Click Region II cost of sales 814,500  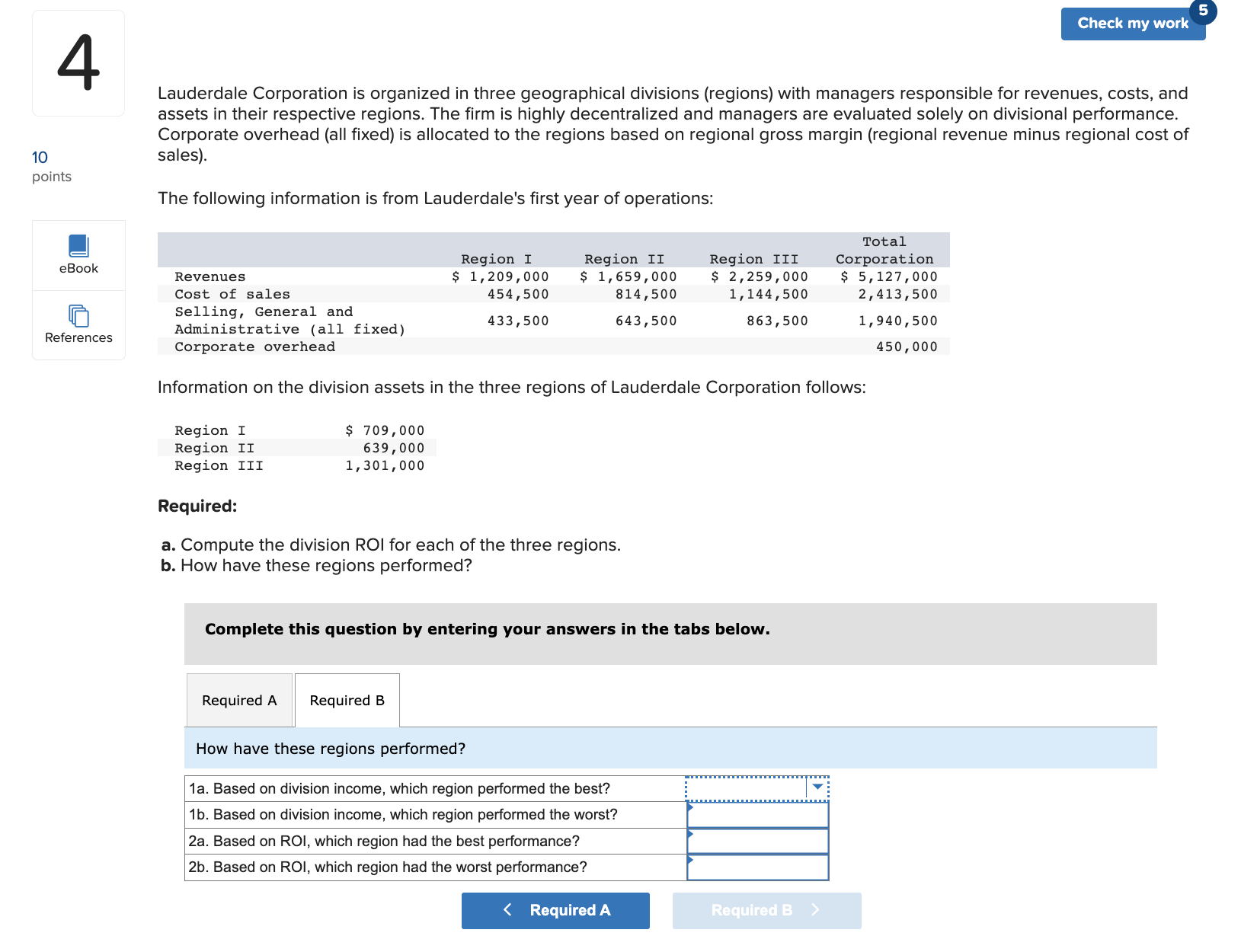646,294
